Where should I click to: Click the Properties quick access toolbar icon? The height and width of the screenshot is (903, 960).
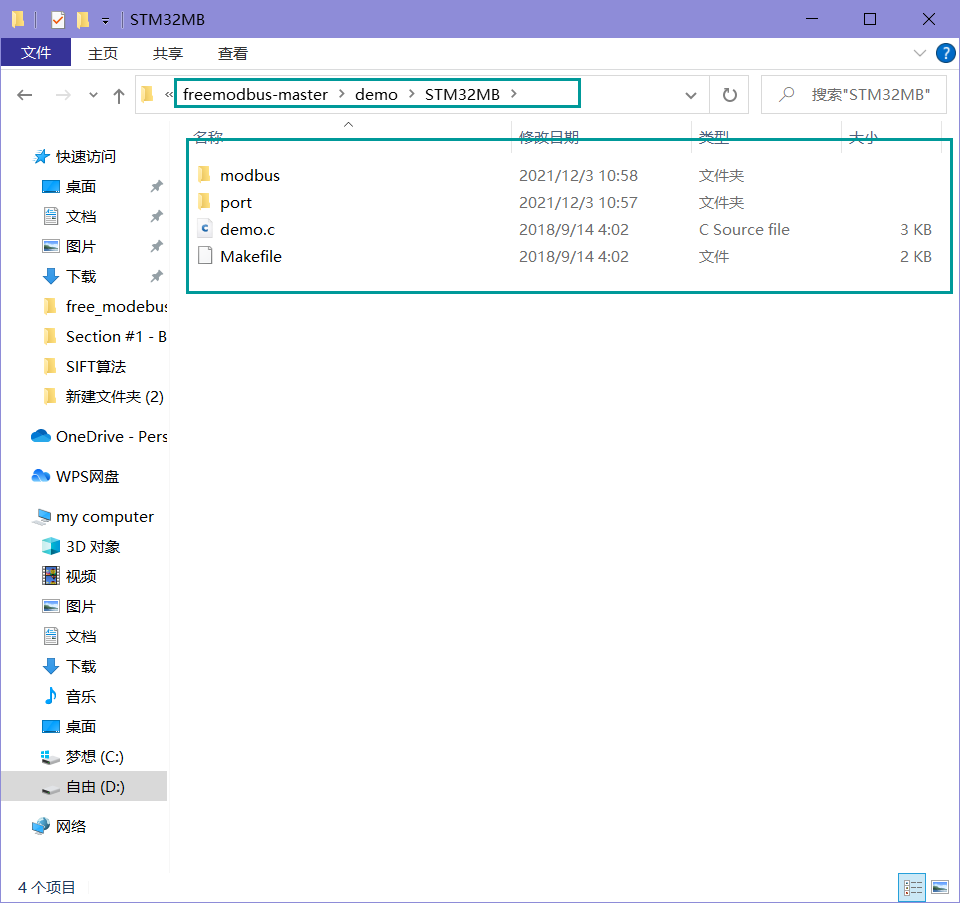[x=58, y=20]
